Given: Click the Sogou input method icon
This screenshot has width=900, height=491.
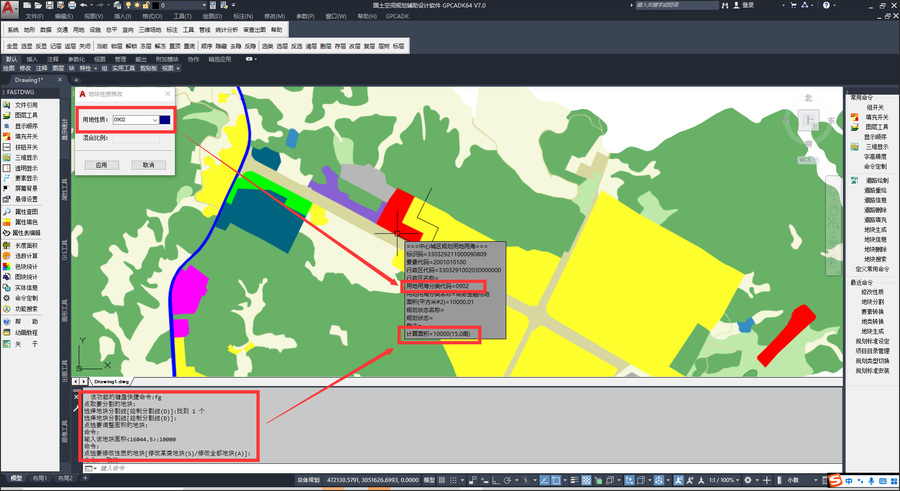Looking at the screenshot, I should 835,480.
